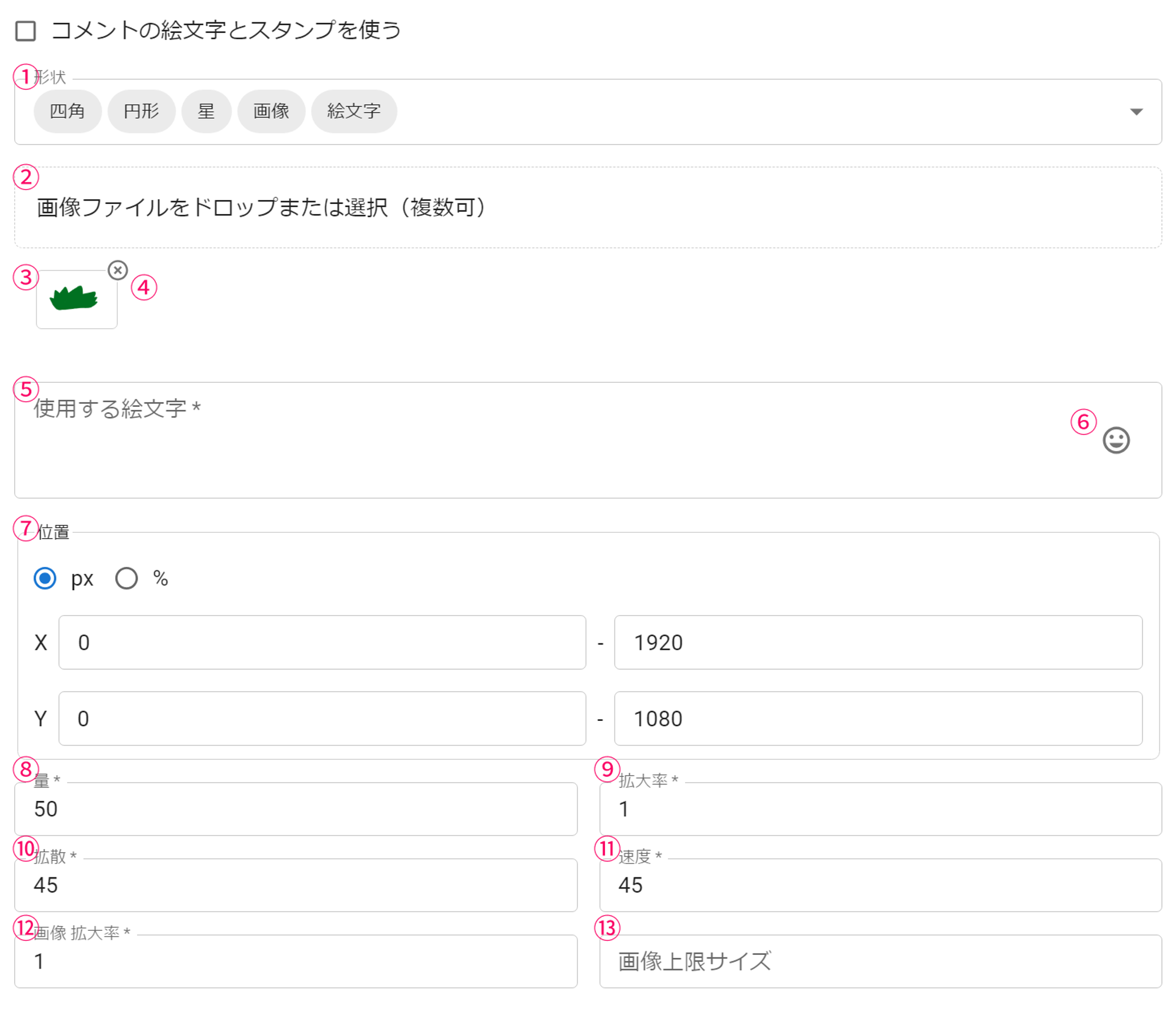
Task: Select the % position unit
Action: (126, 578)
